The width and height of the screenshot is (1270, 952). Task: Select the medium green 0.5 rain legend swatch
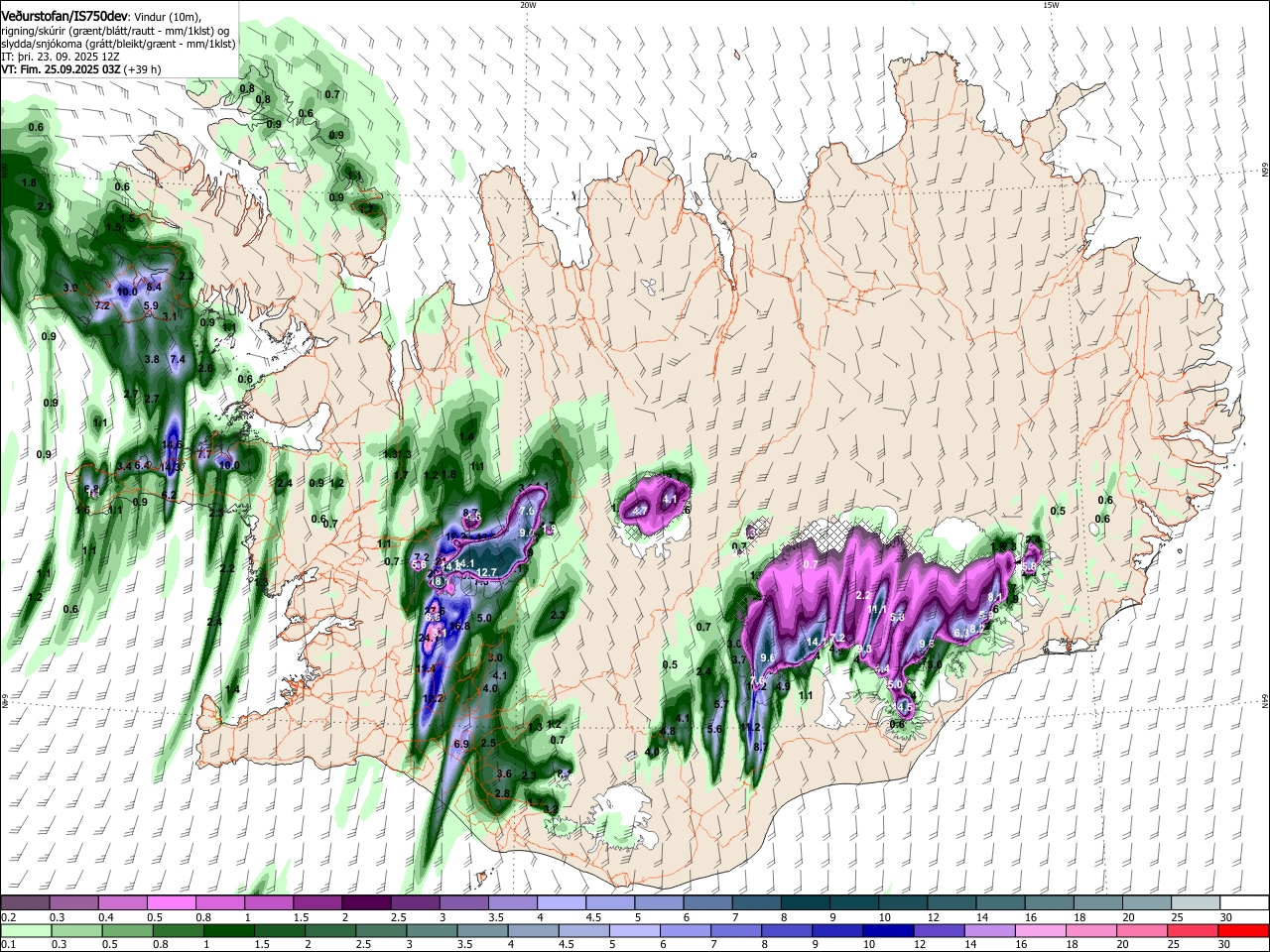127,930
